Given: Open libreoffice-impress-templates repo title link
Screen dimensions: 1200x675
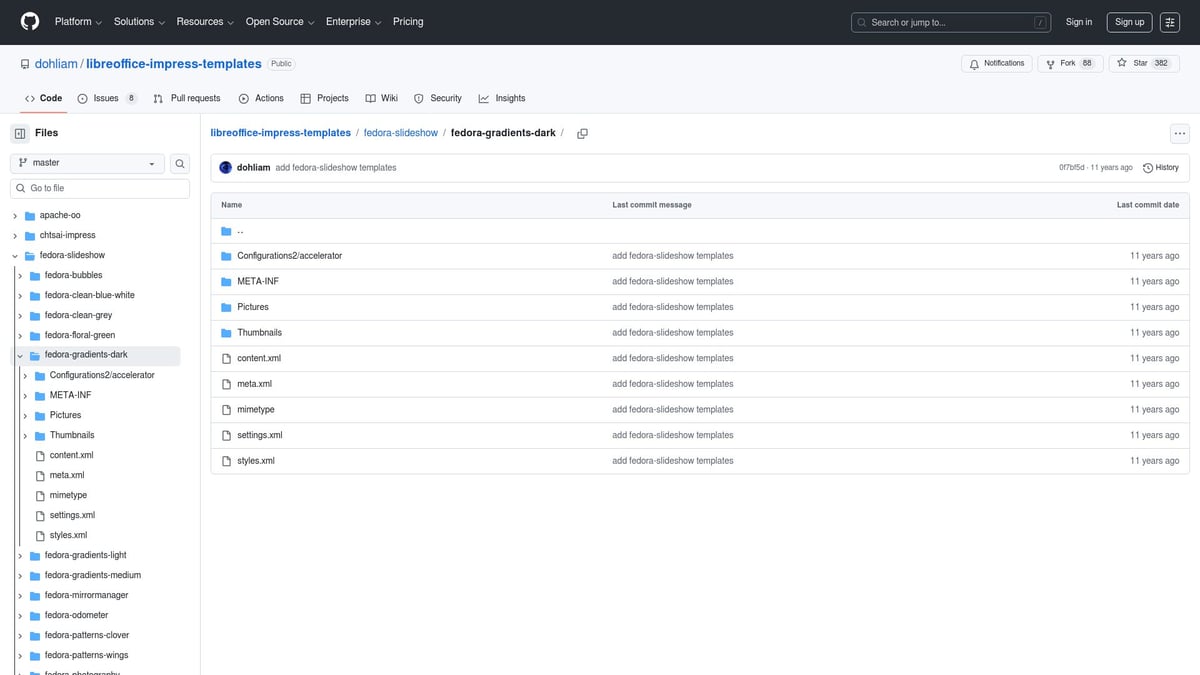Looking at the screenshot, I should (x=174, y=64).
